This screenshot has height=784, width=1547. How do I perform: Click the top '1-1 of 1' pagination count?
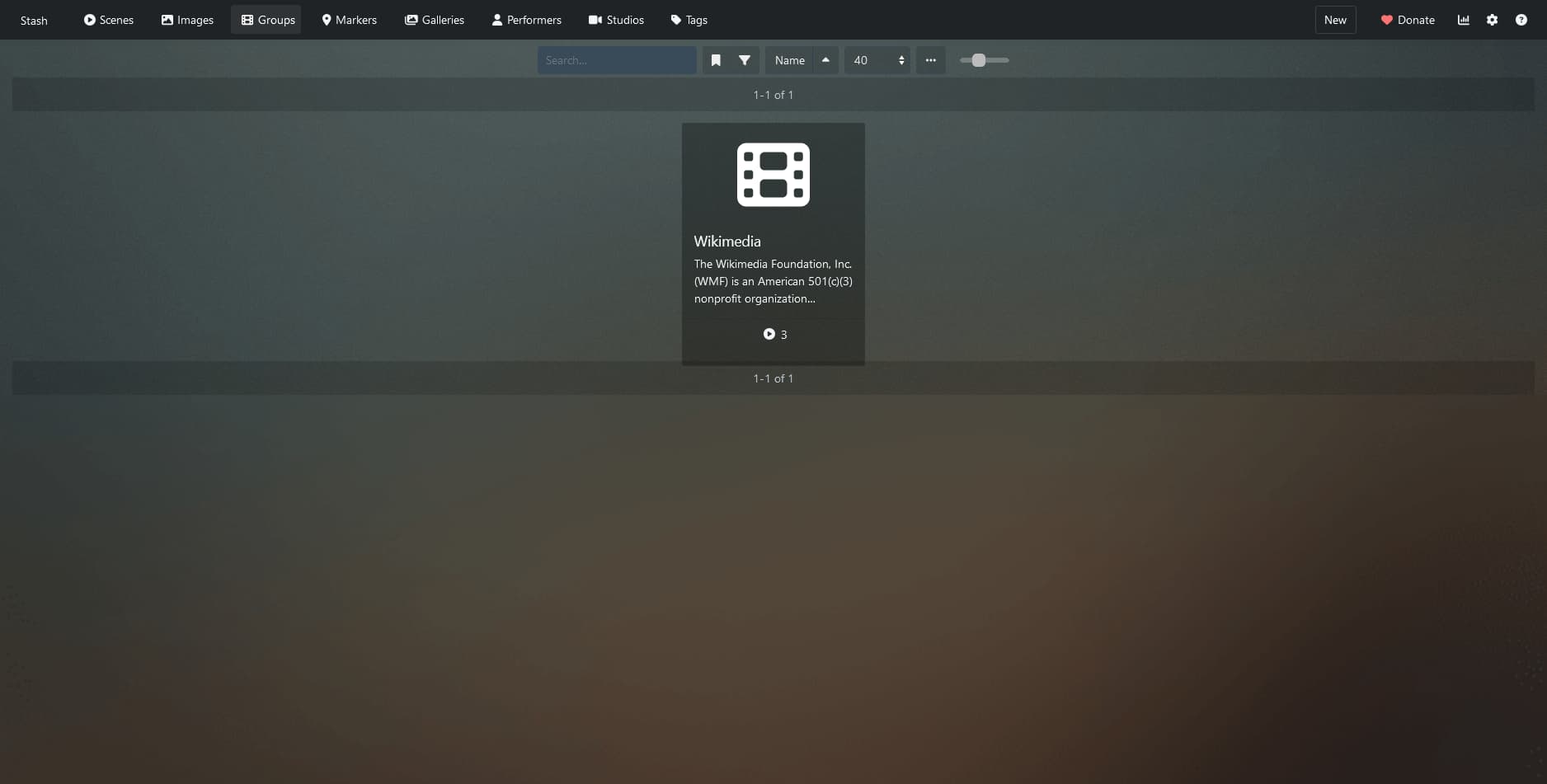pos(773,95)
